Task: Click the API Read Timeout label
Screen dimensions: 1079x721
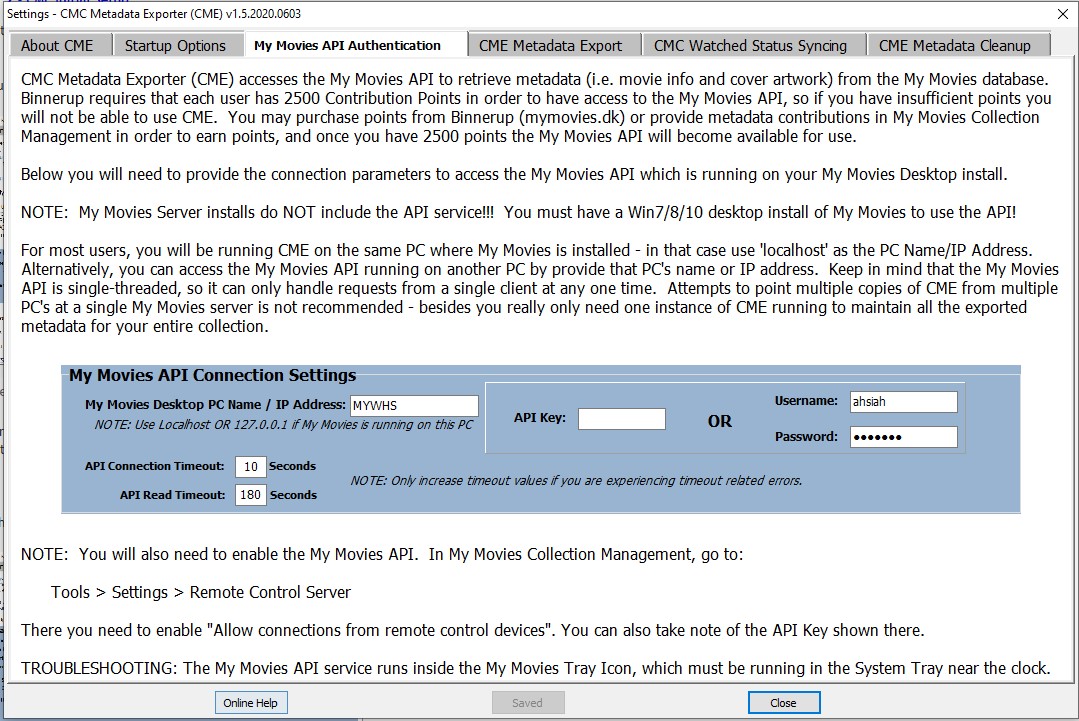Action: click(x=172, y=495)
